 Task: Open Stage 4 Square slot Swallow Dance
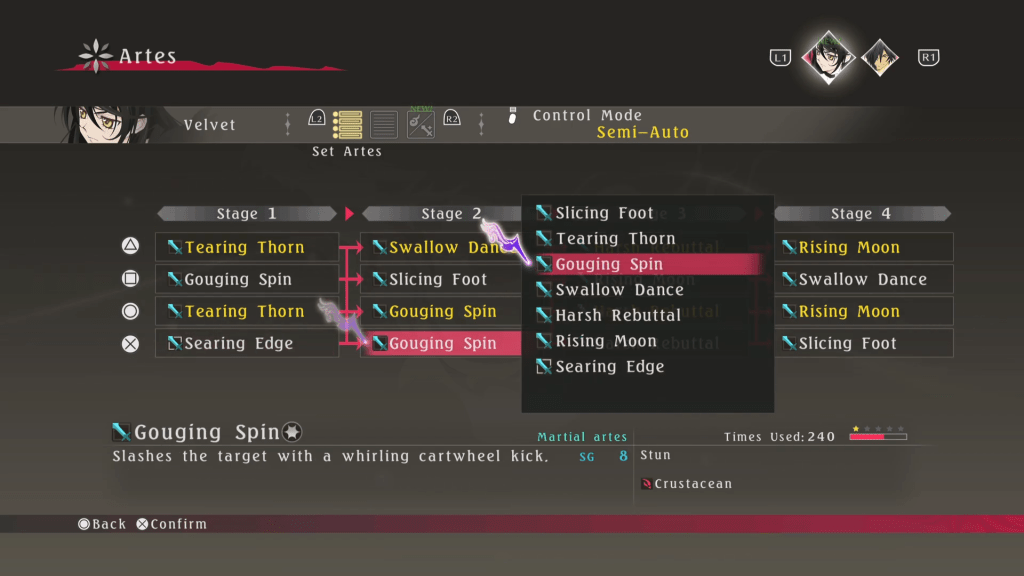(x=864, y=279)
